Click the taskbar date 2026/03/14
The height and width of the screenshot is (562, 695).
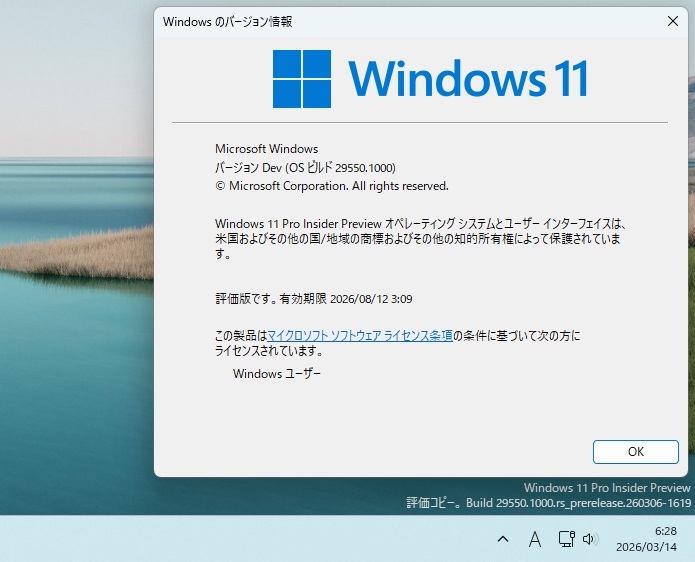[x=646, y=547]
